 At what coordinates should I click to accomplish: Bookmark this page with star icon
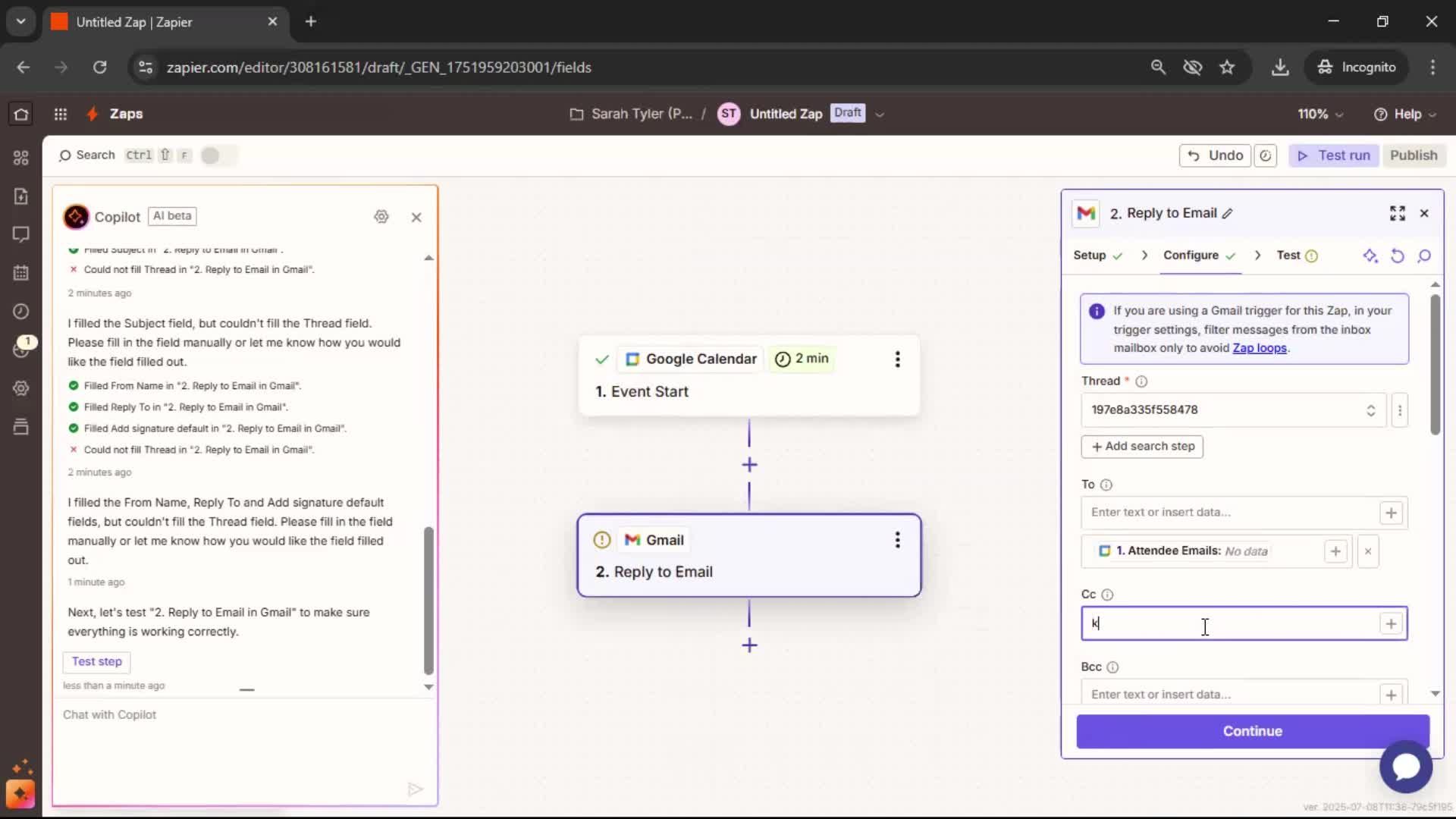1227,67
